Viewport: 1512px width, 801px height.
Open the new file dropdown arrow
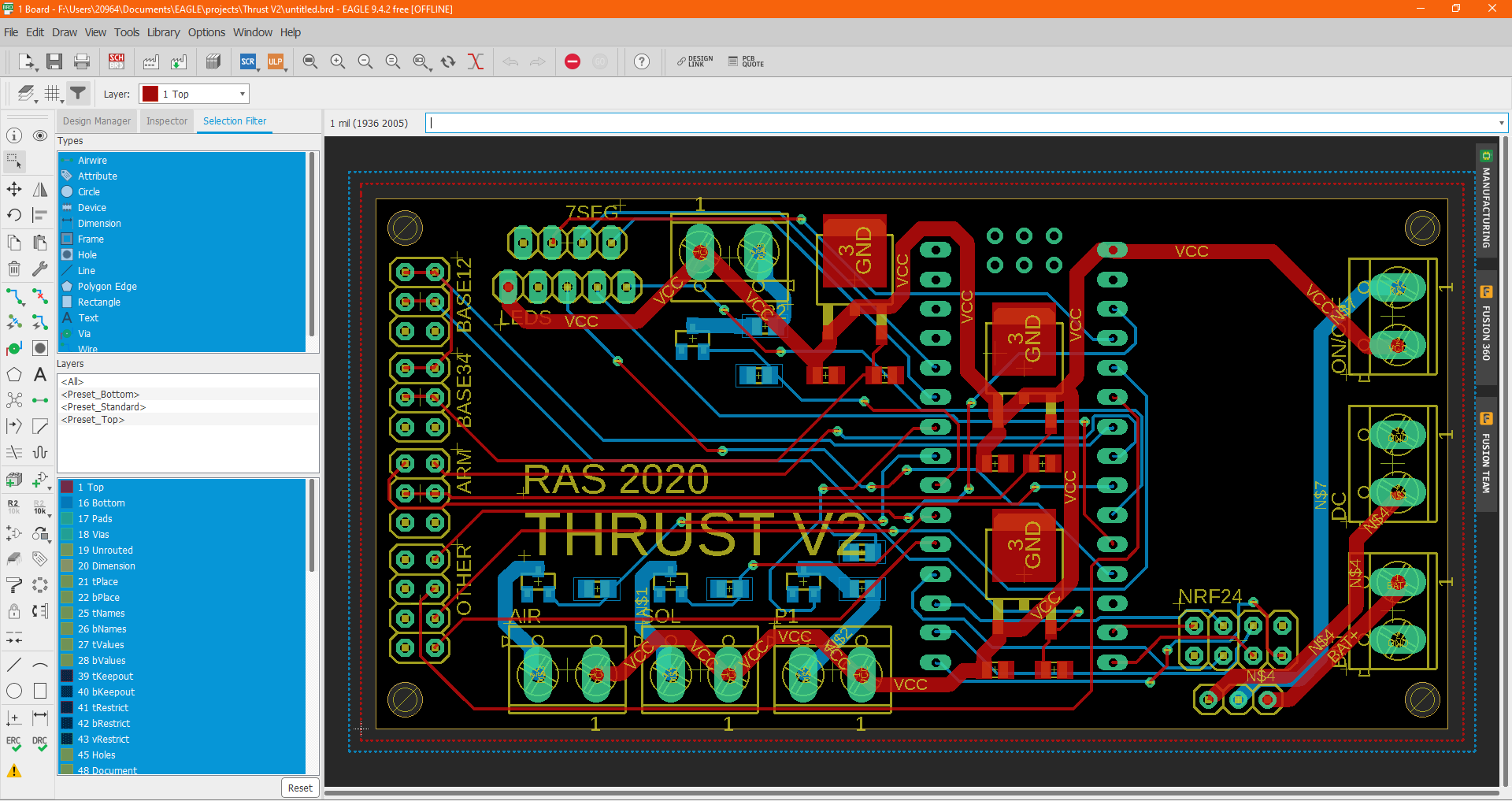pos(37,69)
